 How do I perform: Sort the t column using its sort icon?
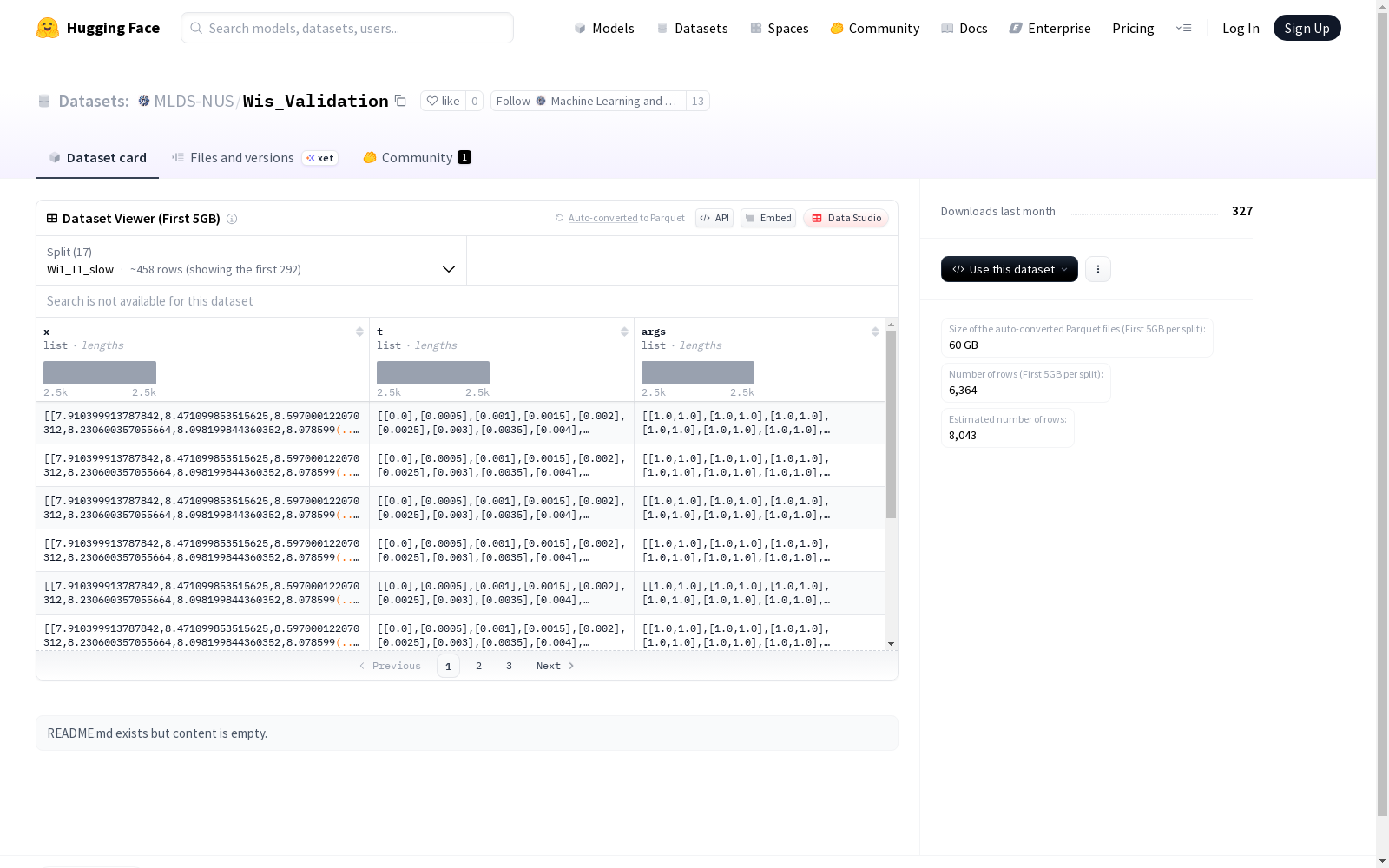(624, 332)
